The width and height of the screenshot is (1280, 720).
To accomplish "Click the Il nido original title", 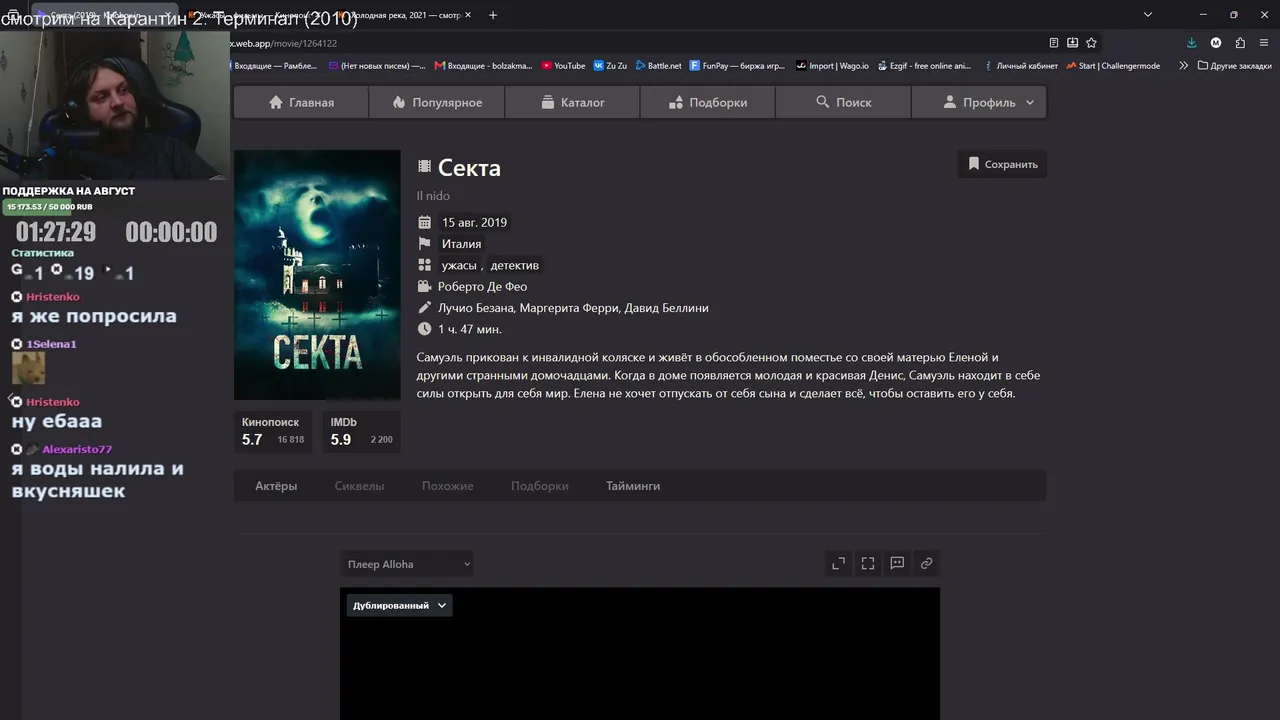I will tap(433, 196).
